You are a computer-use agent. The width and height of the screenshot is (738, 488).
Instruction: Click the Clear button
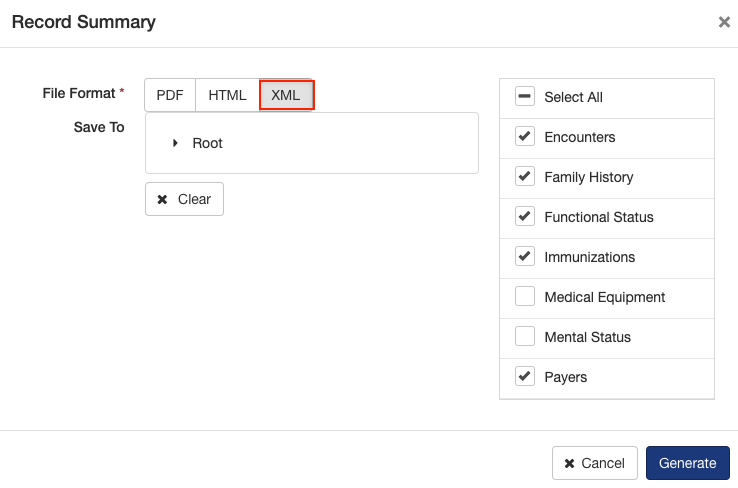184,199
